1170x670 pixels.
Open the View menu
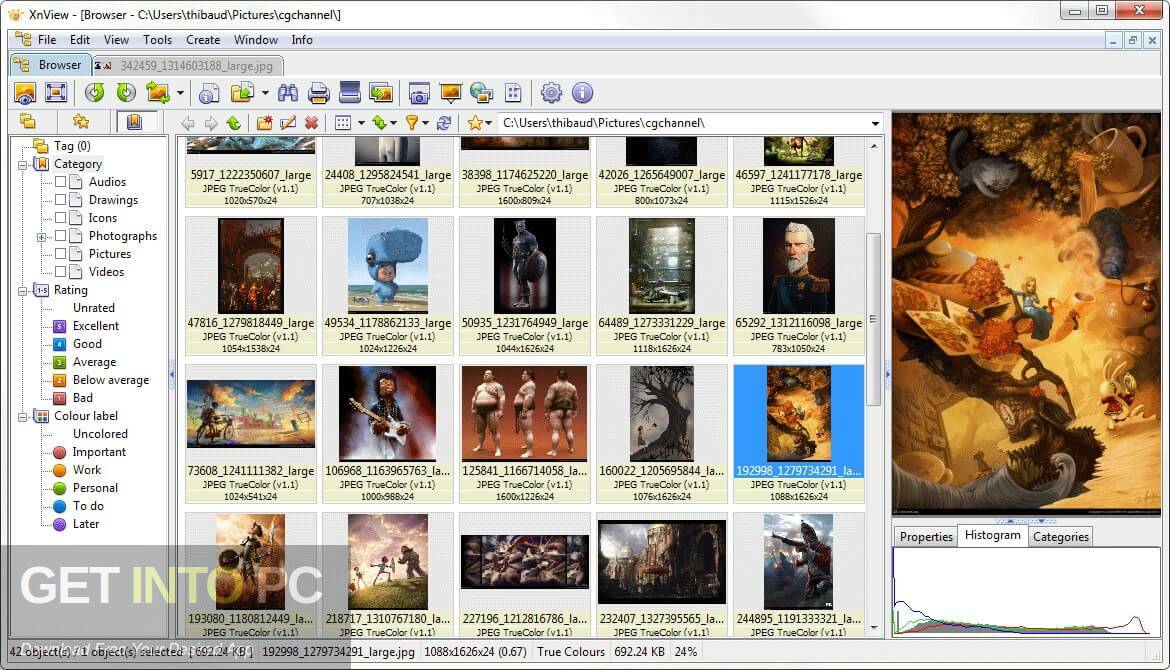point(116,40)
